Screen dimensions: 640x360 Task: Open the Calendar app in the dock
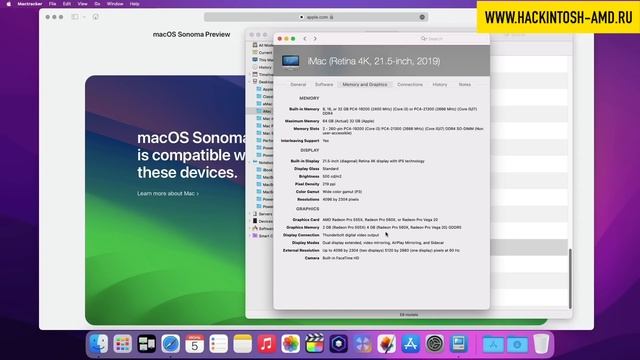pyautogui.click(x=195, y=344)
